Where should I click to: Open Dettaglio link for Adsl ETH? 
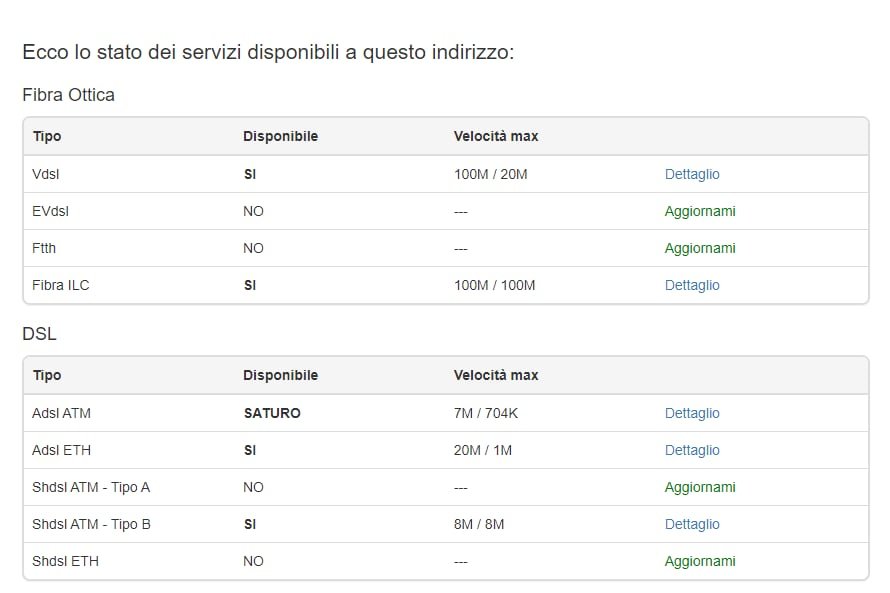(x=692, y=450)
